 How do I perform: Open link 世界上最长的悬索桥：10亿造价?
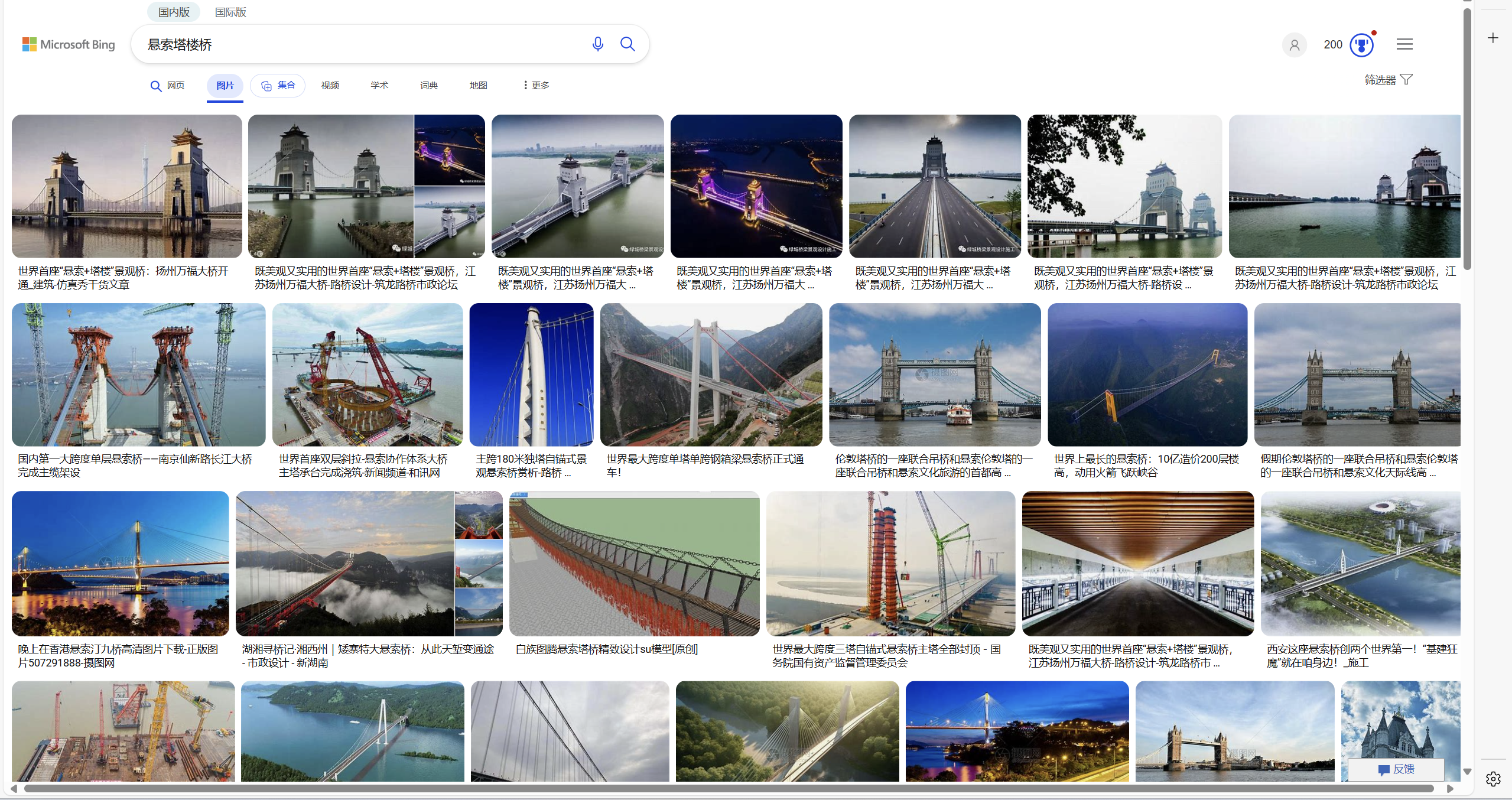(x=1146, y=466)
